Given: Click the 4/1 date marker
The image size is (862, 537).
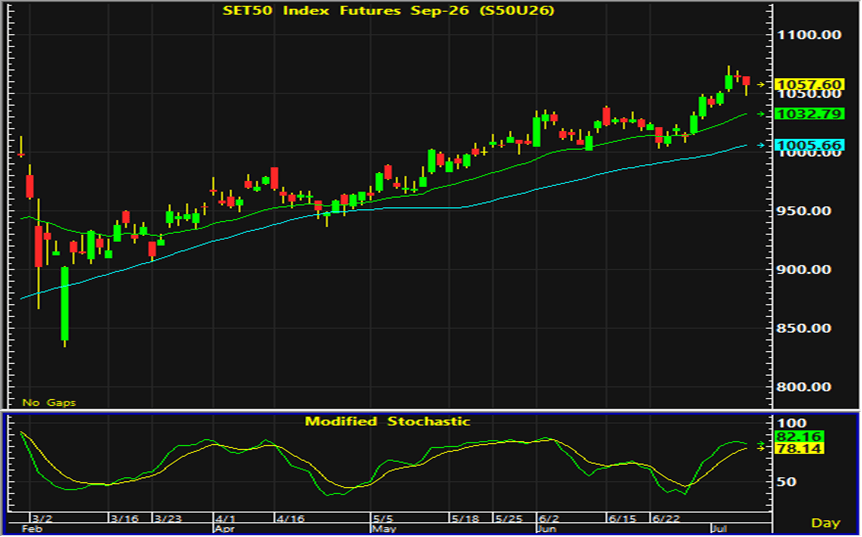Looking at the screenshot, I should 225,518.
